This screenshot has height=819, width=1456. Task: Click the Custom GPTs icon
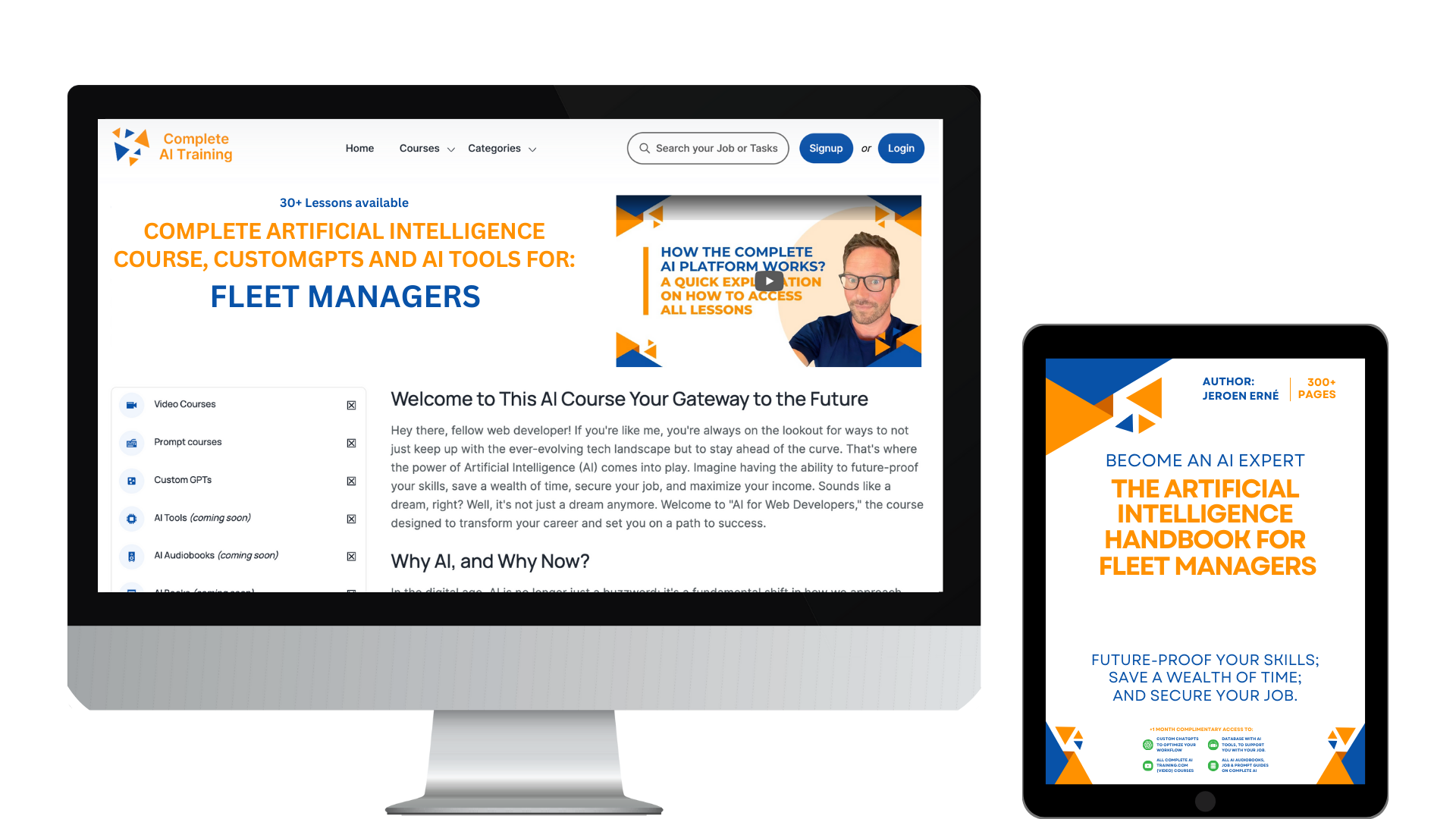[x=131, y=480]
